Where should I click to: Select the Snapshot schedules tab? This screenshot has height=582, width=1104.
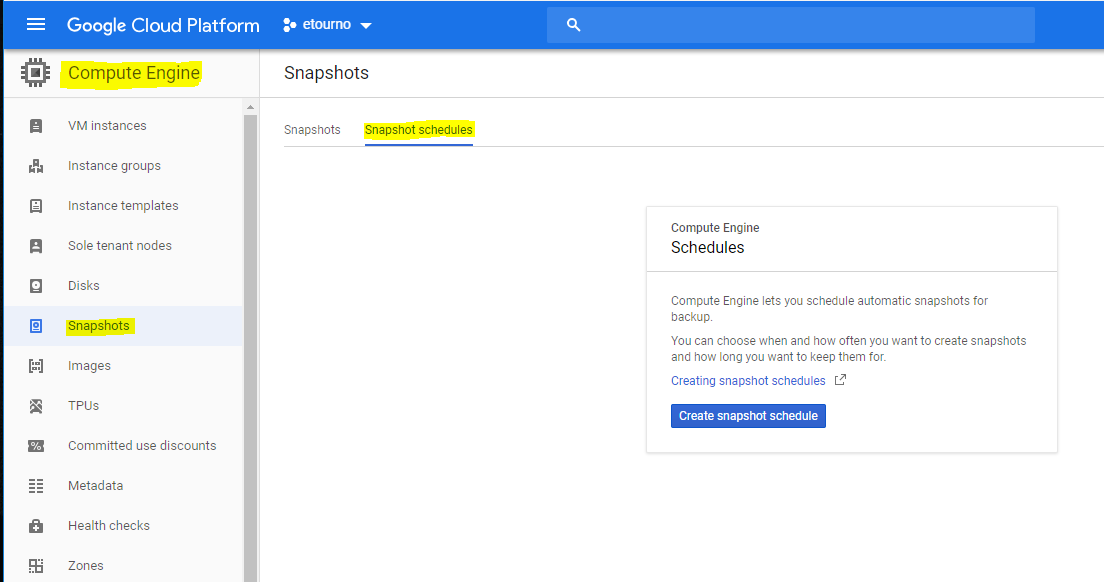[418, 129]
